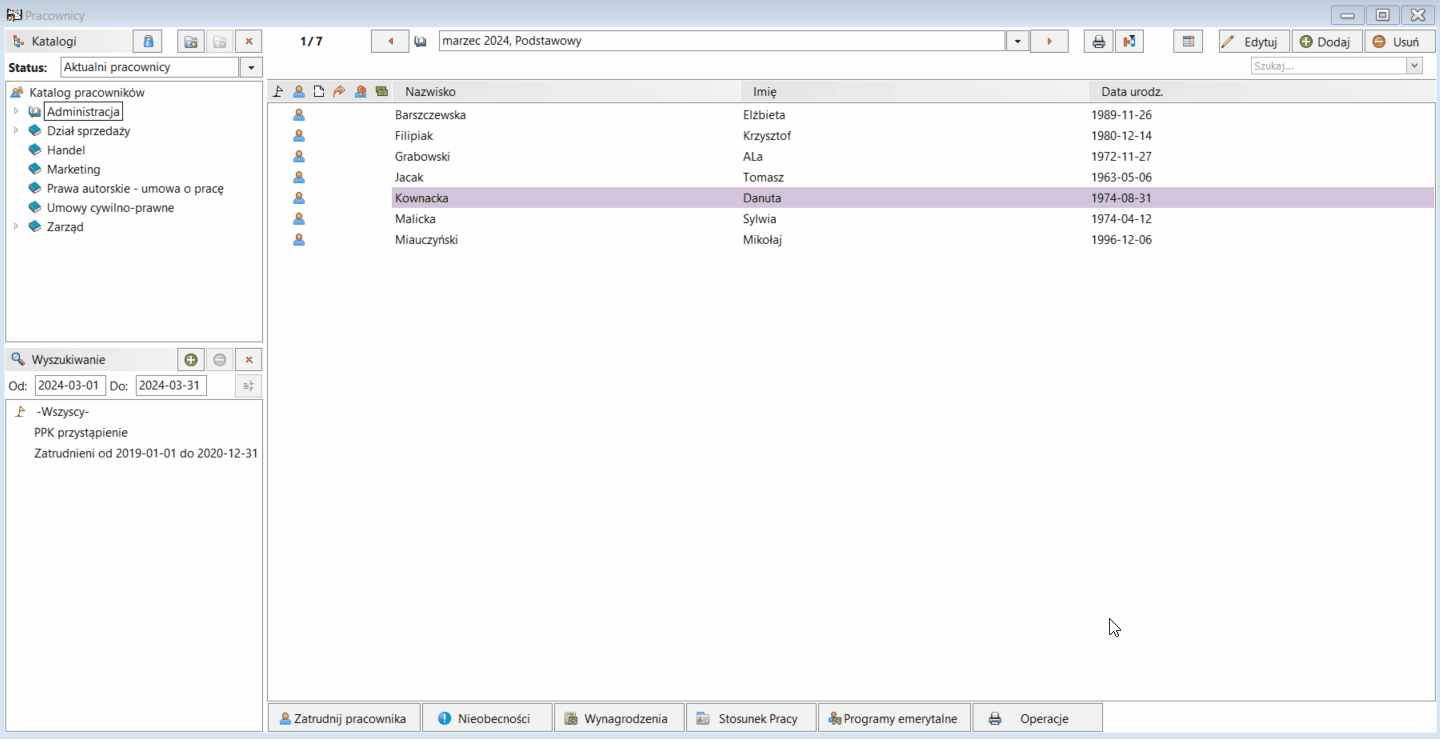The image size is (1440, 739).
Task: Click the print icon in toolbar
Action: pyautogui.click(x=1098, y=41)
